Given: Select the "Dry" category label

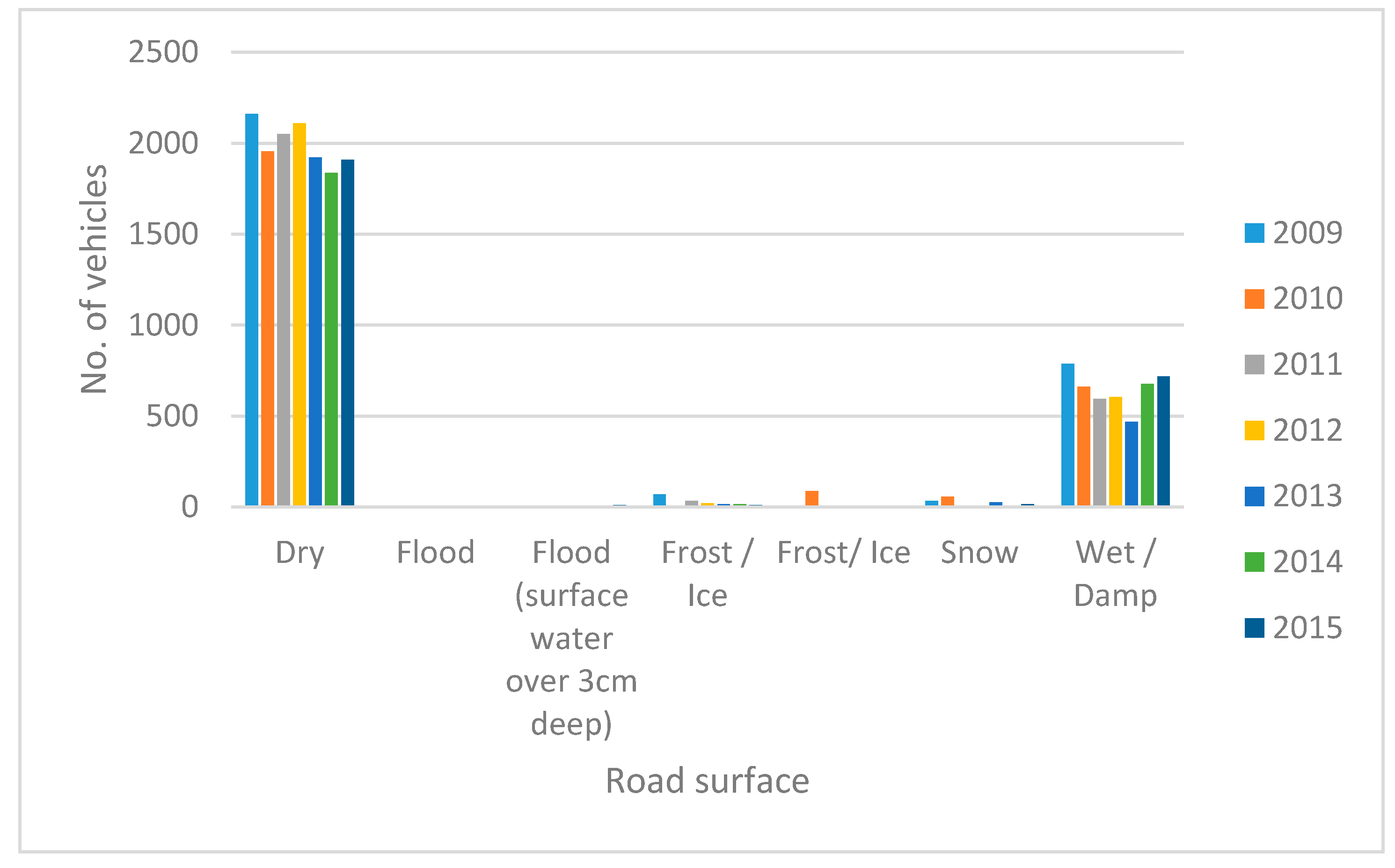Looking at the screenshot, I should click(299, 553).
